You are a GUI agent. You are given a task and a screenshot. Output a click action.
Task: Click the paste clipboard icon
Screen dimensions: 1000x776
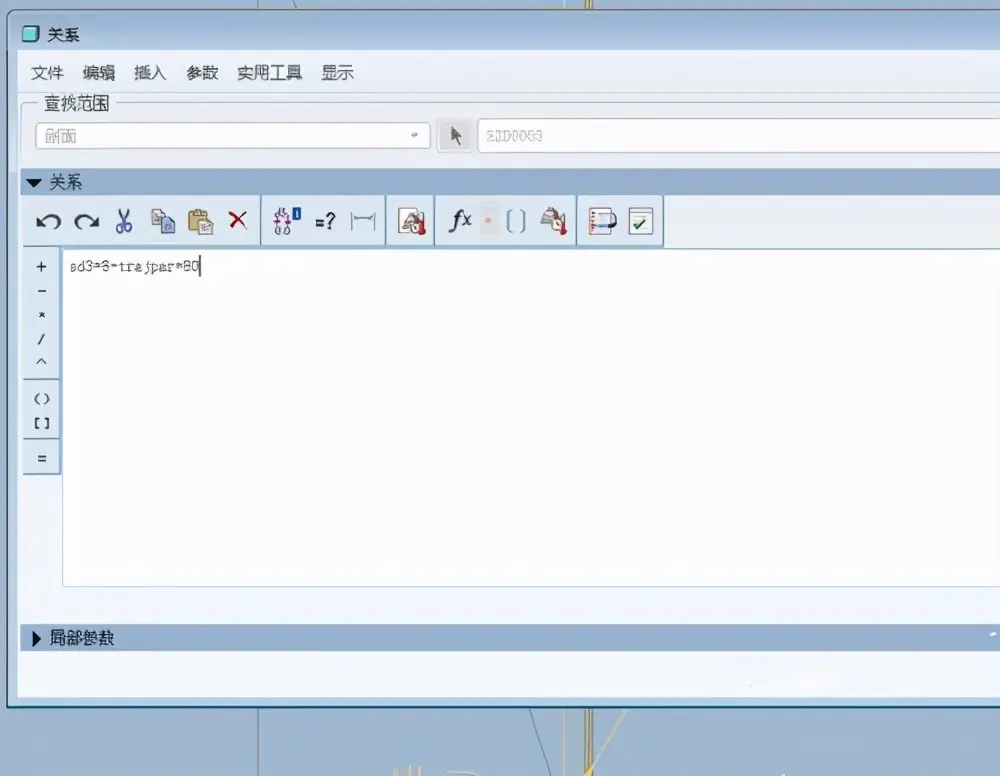coord(200,221)
